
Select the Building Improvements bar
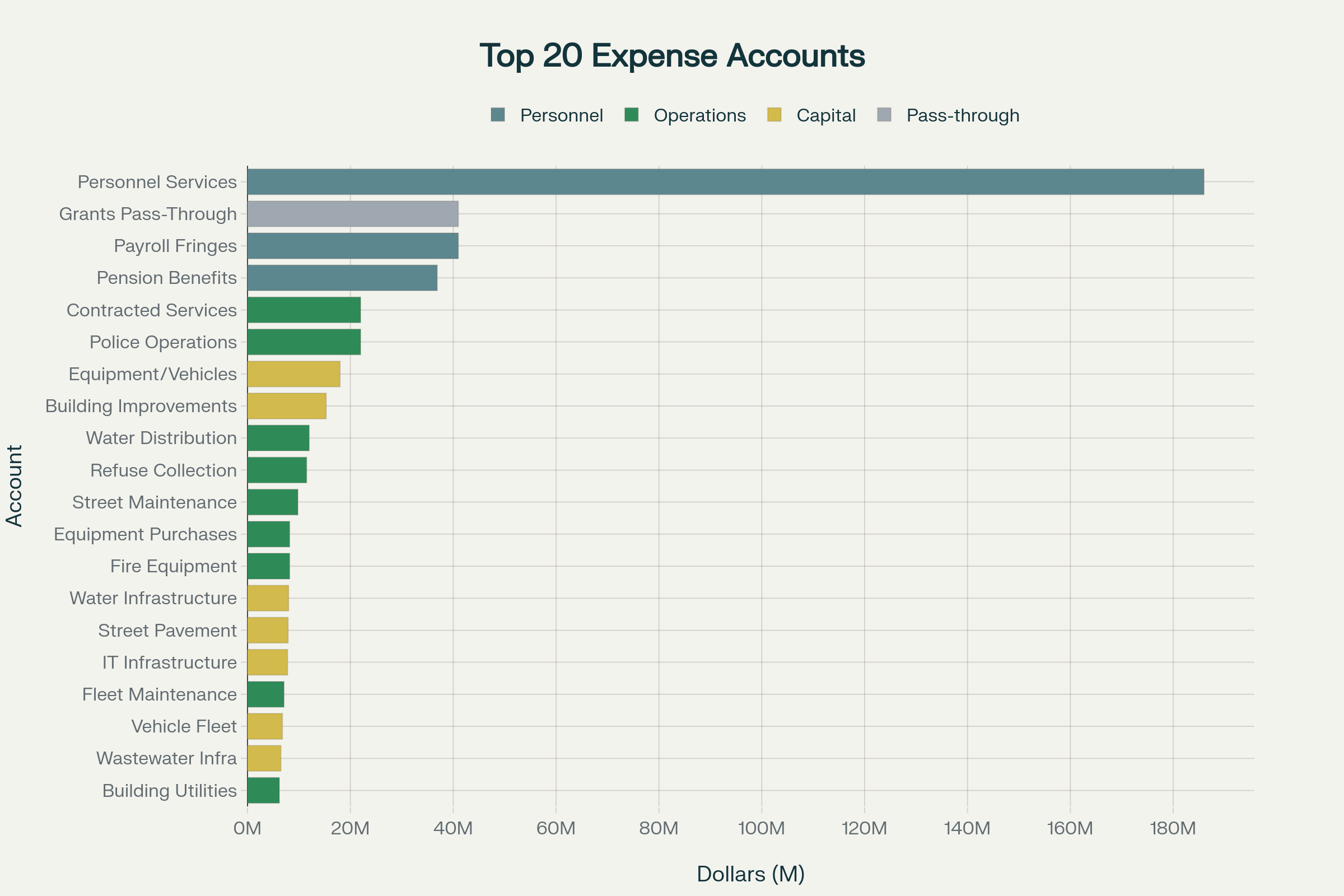(287, 405)
